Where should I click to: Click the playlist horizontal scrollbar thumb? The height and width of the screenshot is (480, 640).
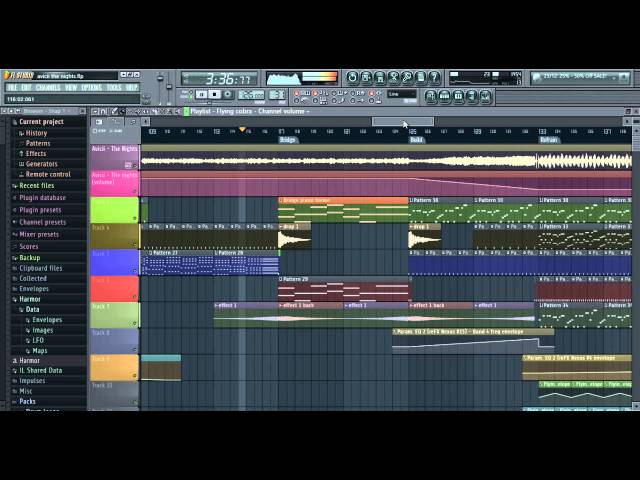403,121
